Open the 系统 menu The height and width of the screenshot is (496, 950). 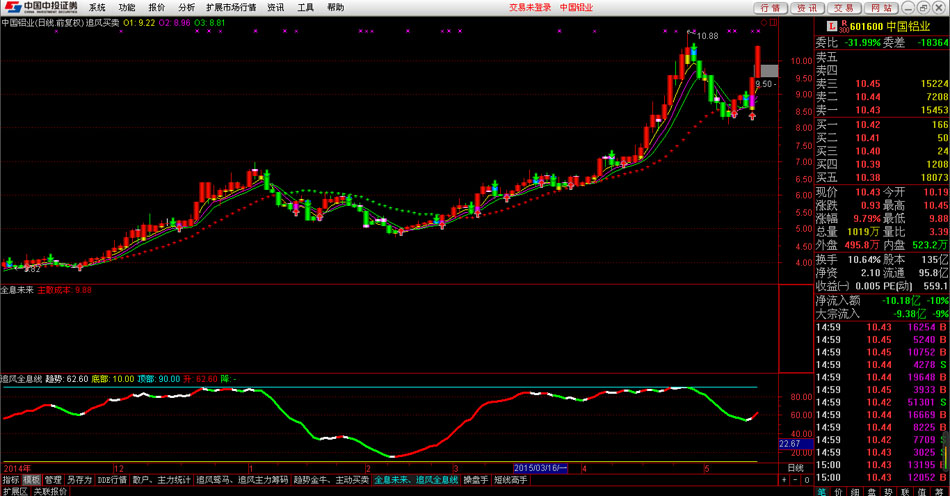(97, 7)
